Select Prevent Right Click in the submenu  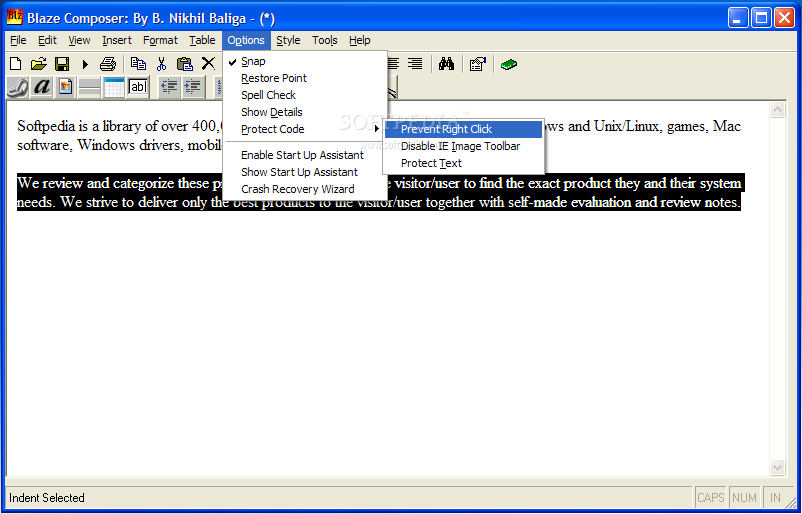tap(463, 129)
